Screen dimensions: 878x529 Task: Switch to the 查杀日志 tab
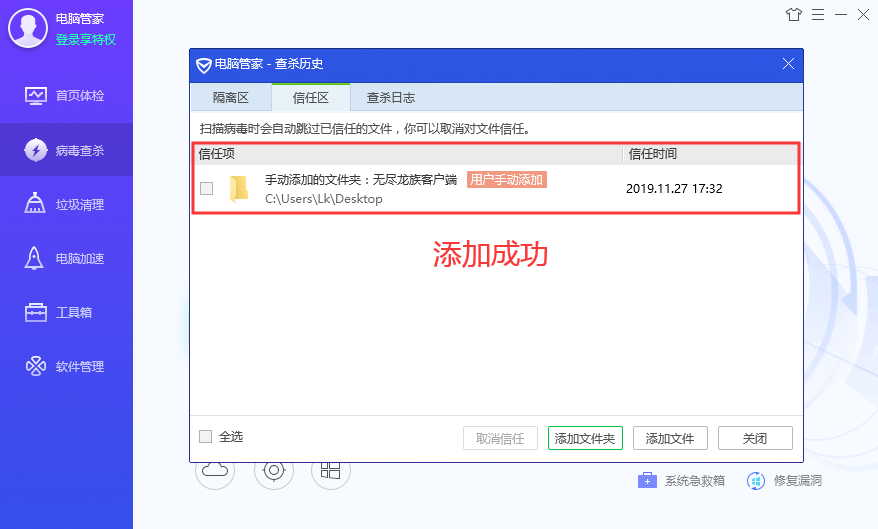pyautogui.click(x=391, y=97)
